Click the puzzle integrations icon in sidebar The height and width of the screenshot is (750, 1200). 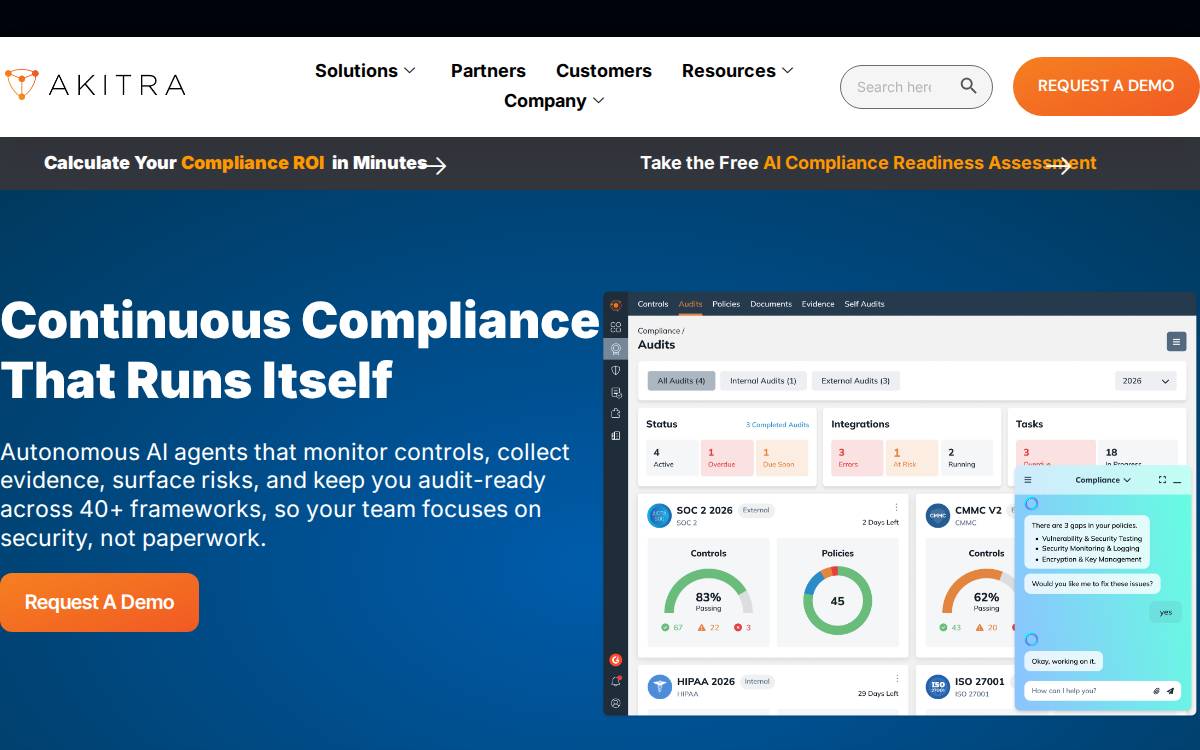(616, 413)
